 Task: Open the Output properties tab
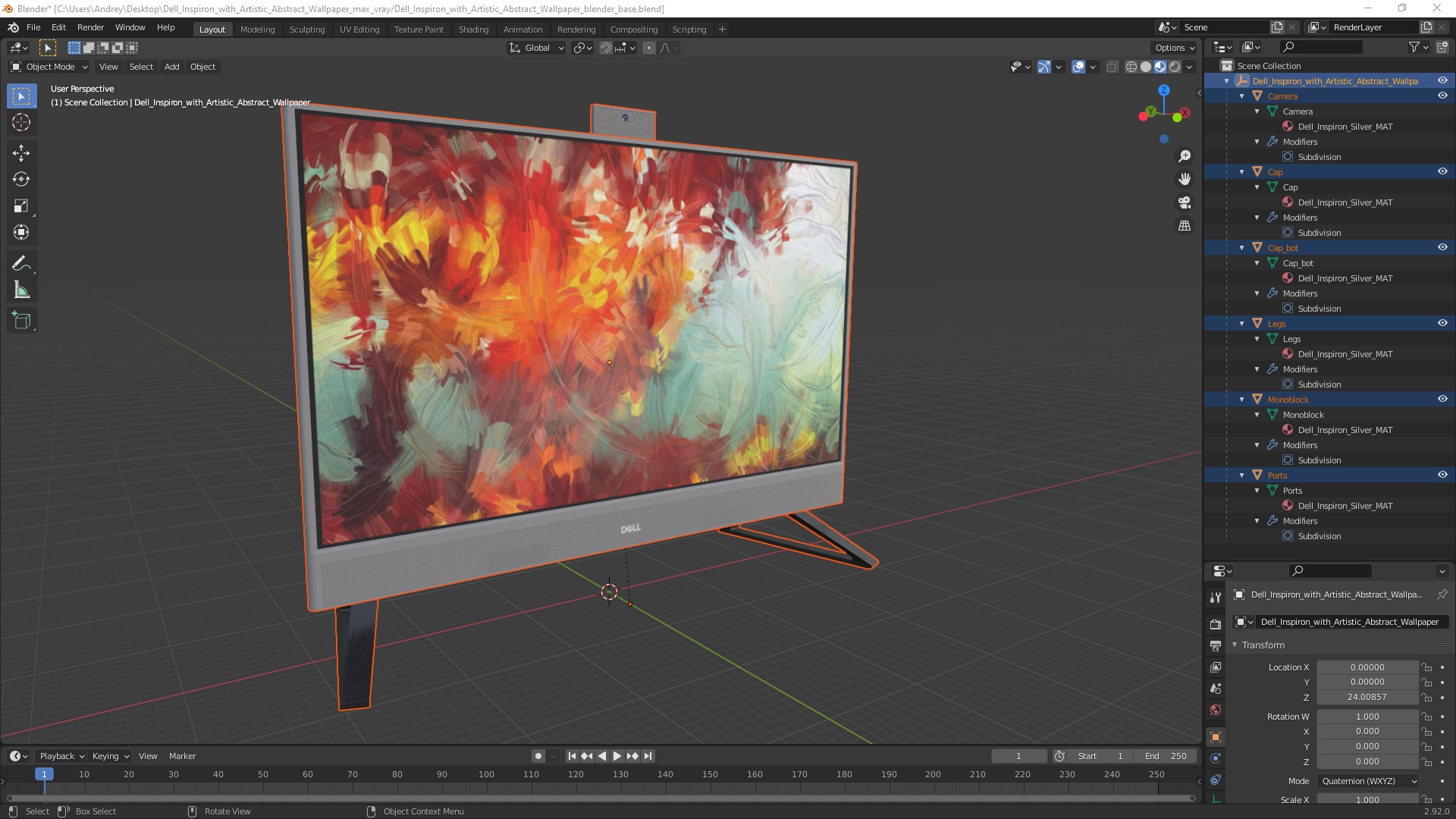pyautogui.click(x=1216, y=645)
